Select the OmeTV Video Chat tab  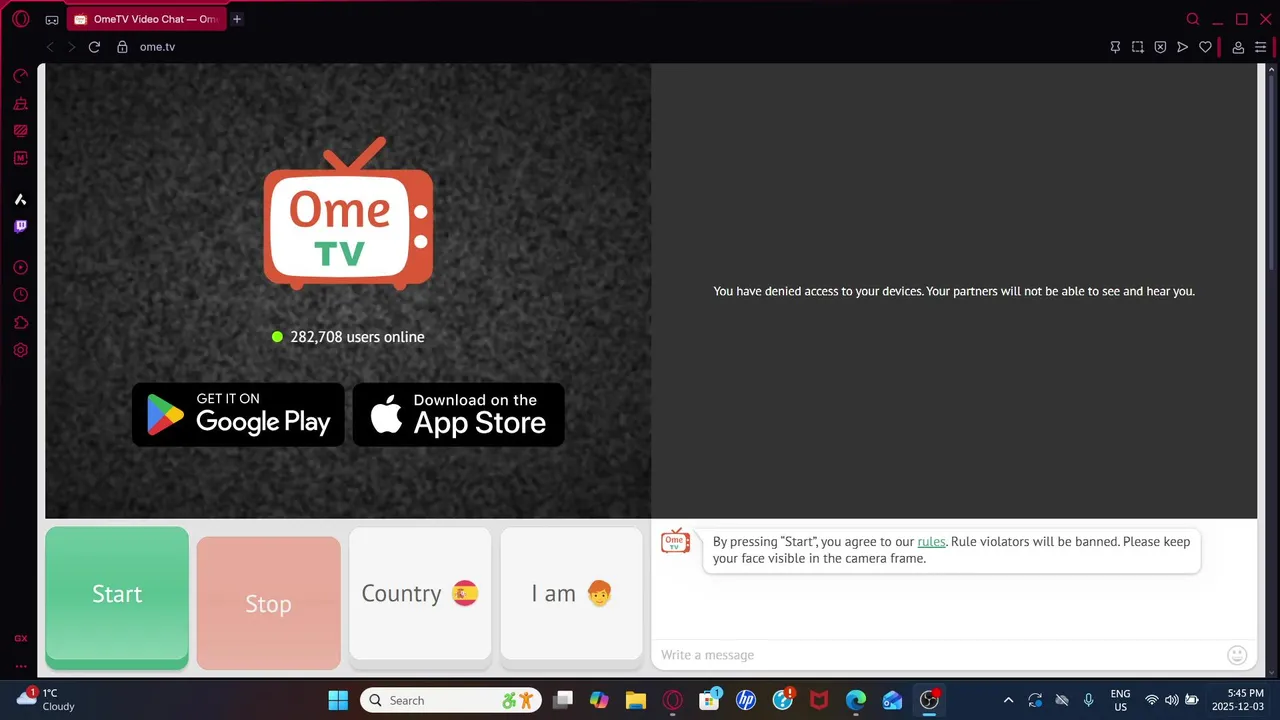pyautogui.click(x=147, y=19)
